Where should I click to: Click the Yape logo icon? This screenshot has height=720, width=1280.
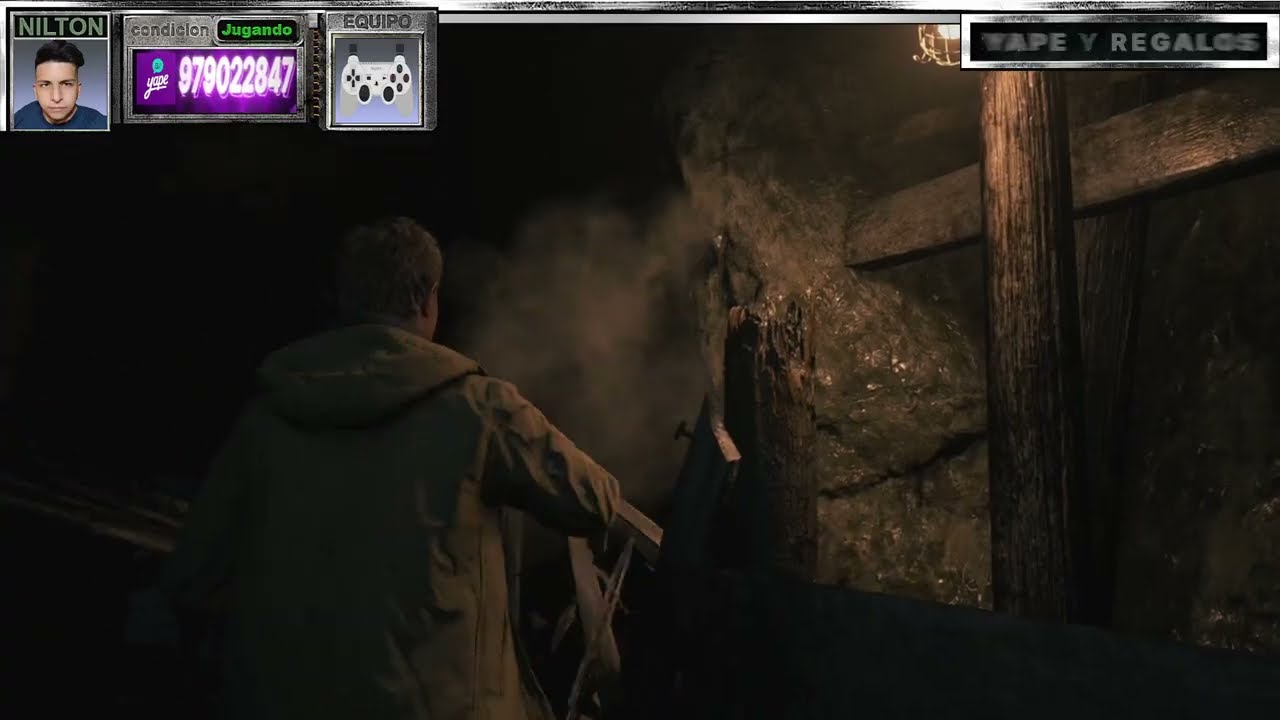155,81
